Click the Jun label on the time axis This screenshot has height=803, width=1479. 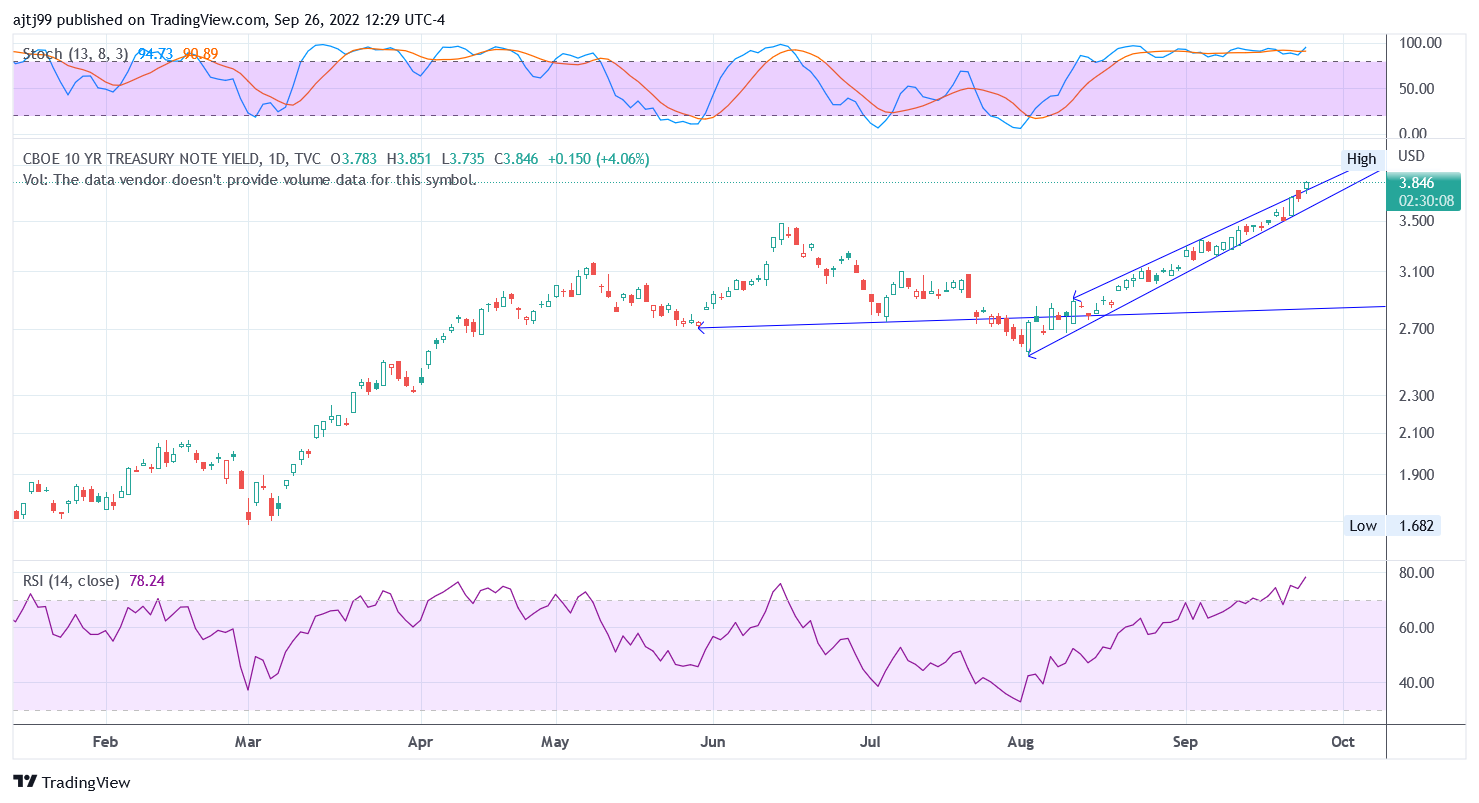(x=713, y=742)
